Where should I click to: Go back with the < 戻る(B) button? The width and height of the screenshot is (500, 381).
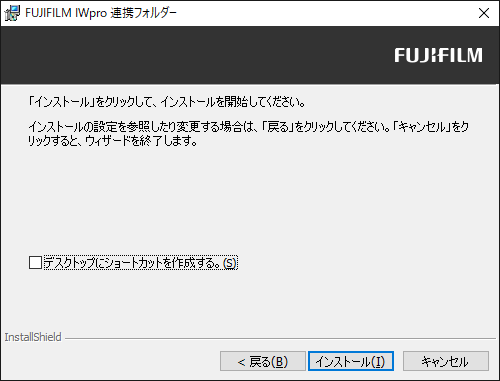263,361
